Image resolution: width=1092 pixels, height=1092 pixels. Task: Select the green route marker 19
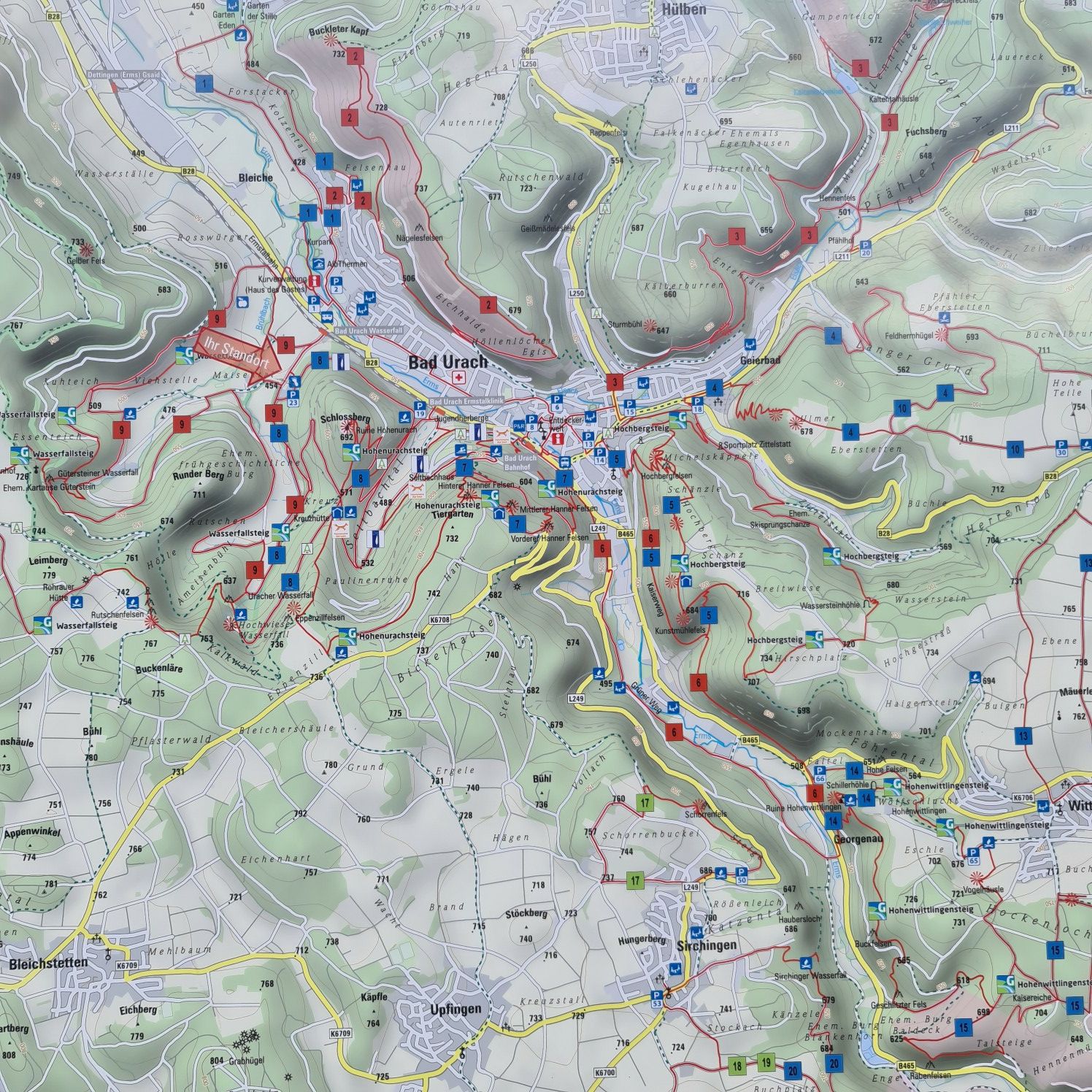(765, 1062)
